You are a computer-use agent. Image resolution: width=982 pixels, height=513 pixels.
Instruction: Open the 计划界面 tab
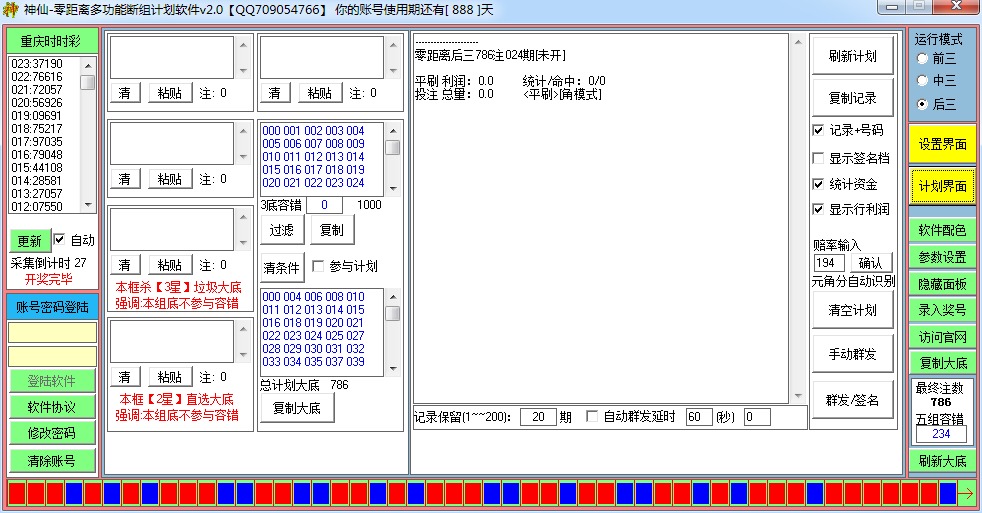(x=942, y=187)
